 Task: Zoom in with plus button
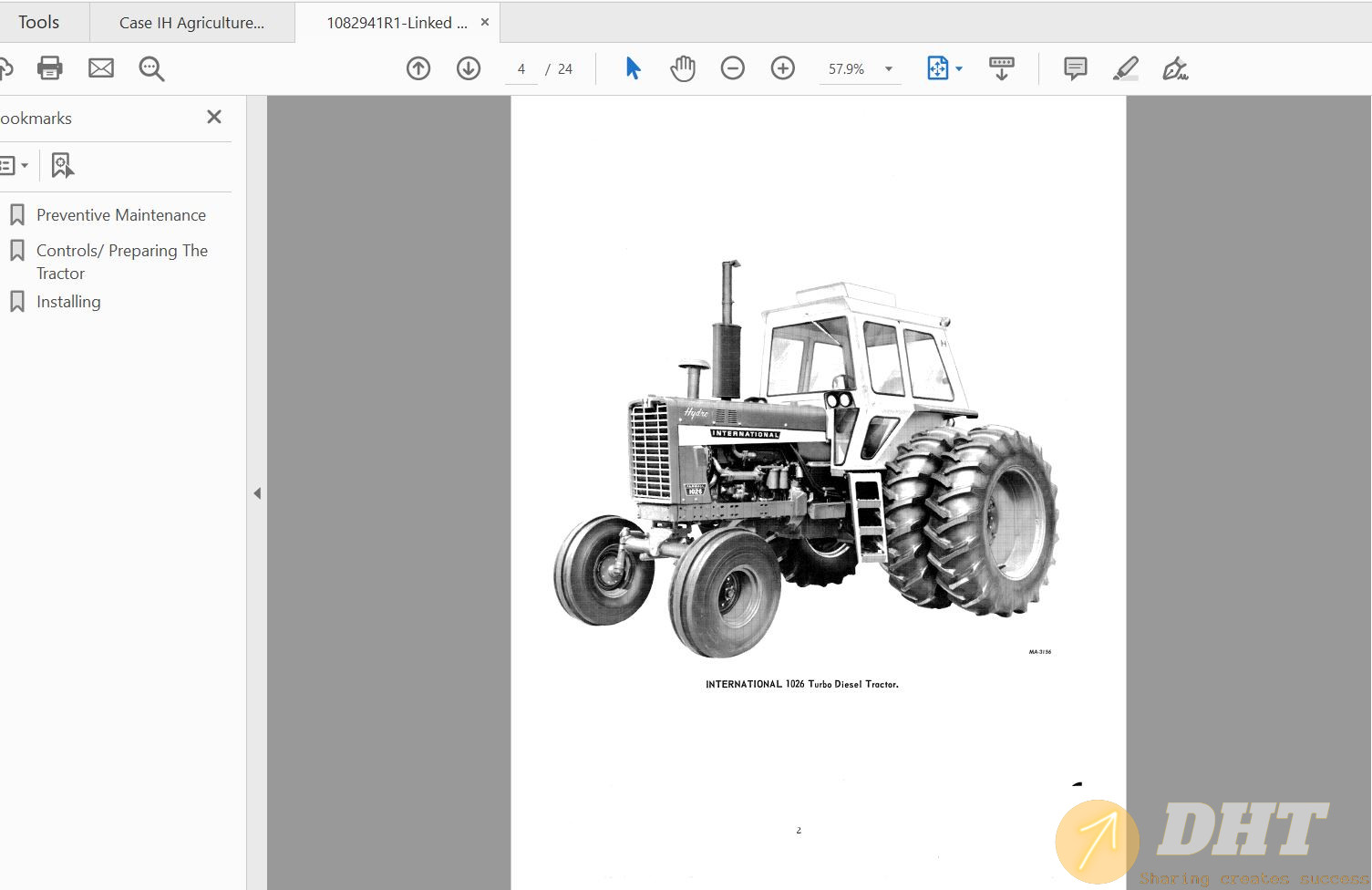(783, 68)
